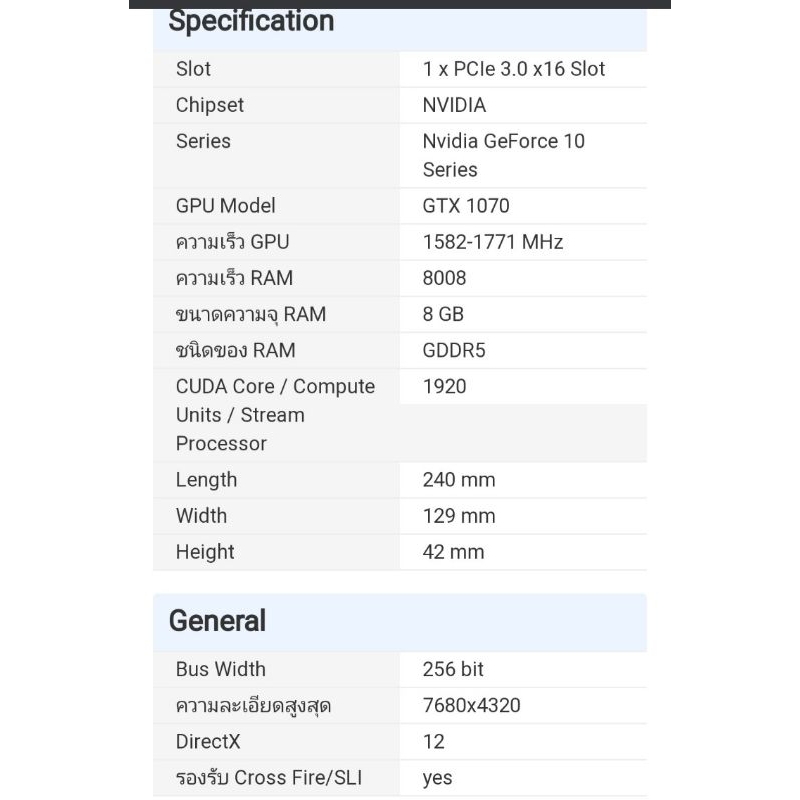This screenshot has height=800, width=800.
Task: Click the 'Nvidia GeForce 10 Series' value
Action: 503,155
